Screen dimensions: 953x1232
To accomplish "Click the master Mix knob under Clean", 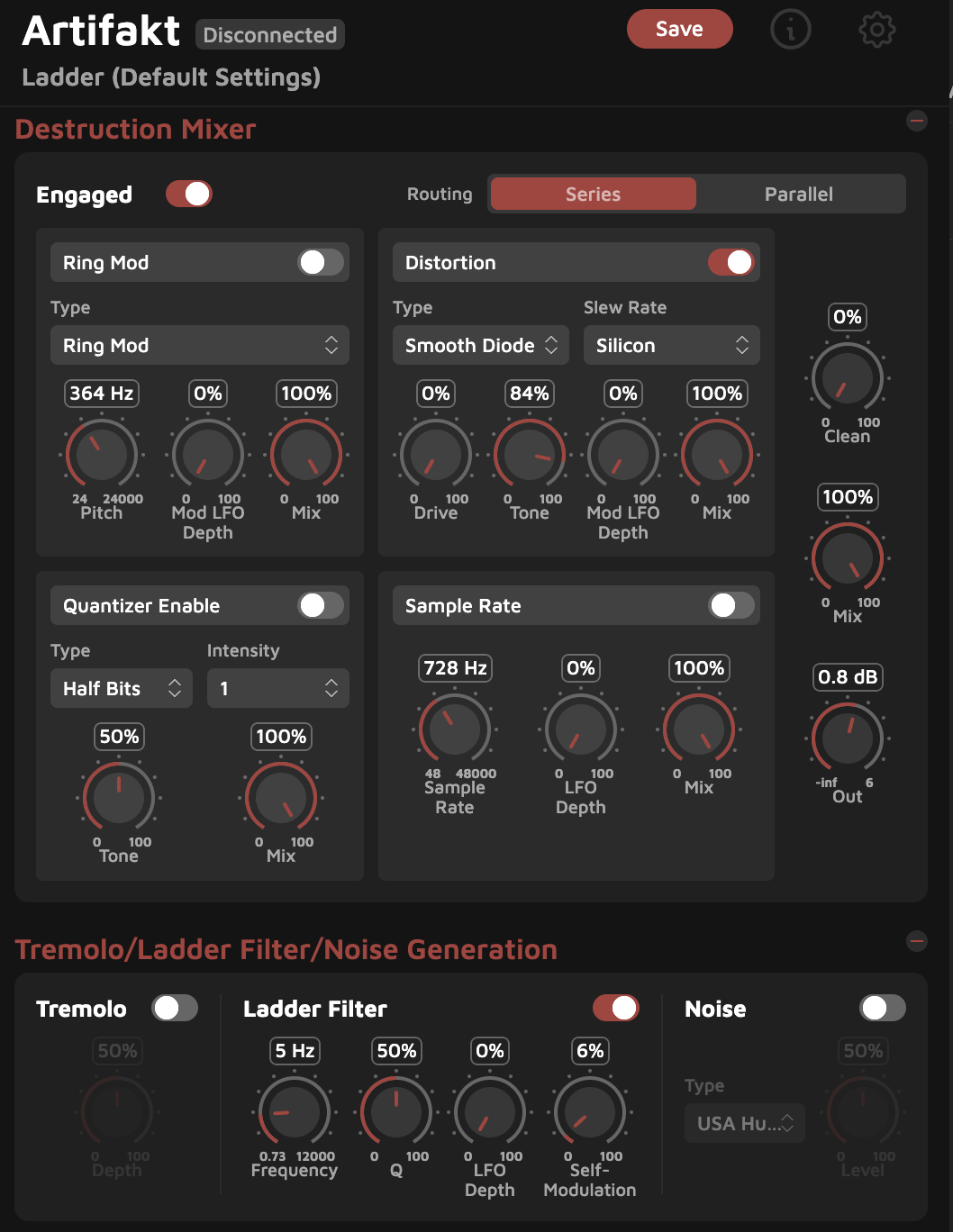I will click(848, 558).
